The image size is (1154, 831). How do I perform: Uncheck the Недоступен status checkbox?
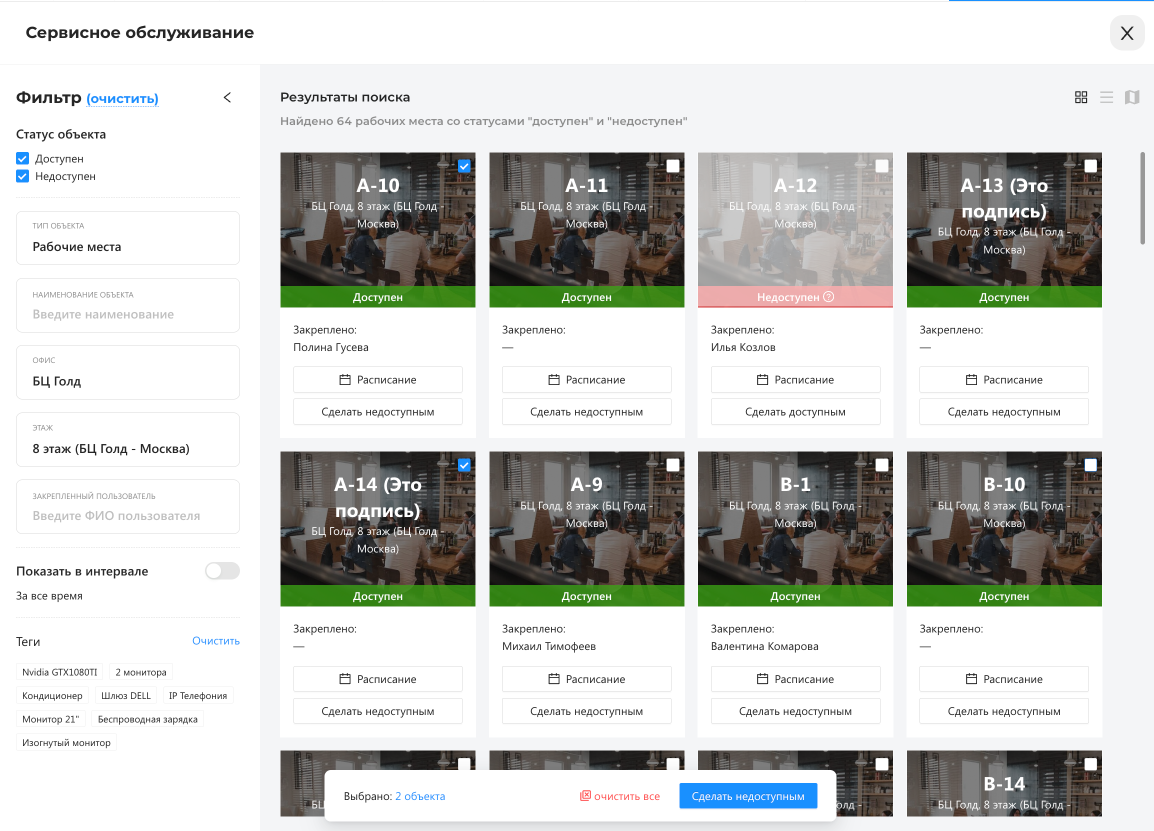[x=23, y=176]
